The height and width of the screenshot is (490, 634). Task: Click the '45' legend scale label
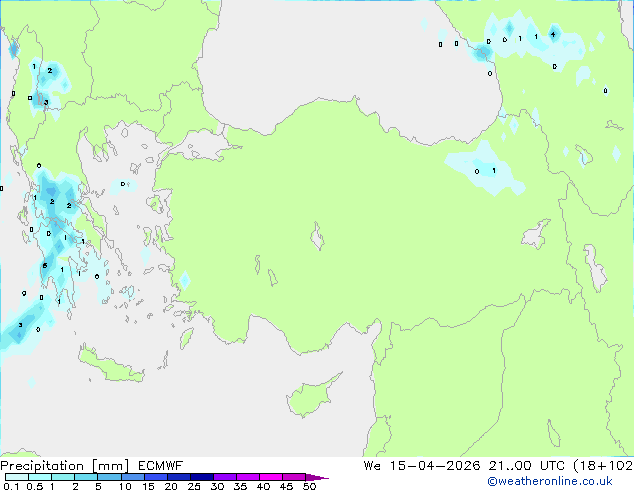click(286, 486)
